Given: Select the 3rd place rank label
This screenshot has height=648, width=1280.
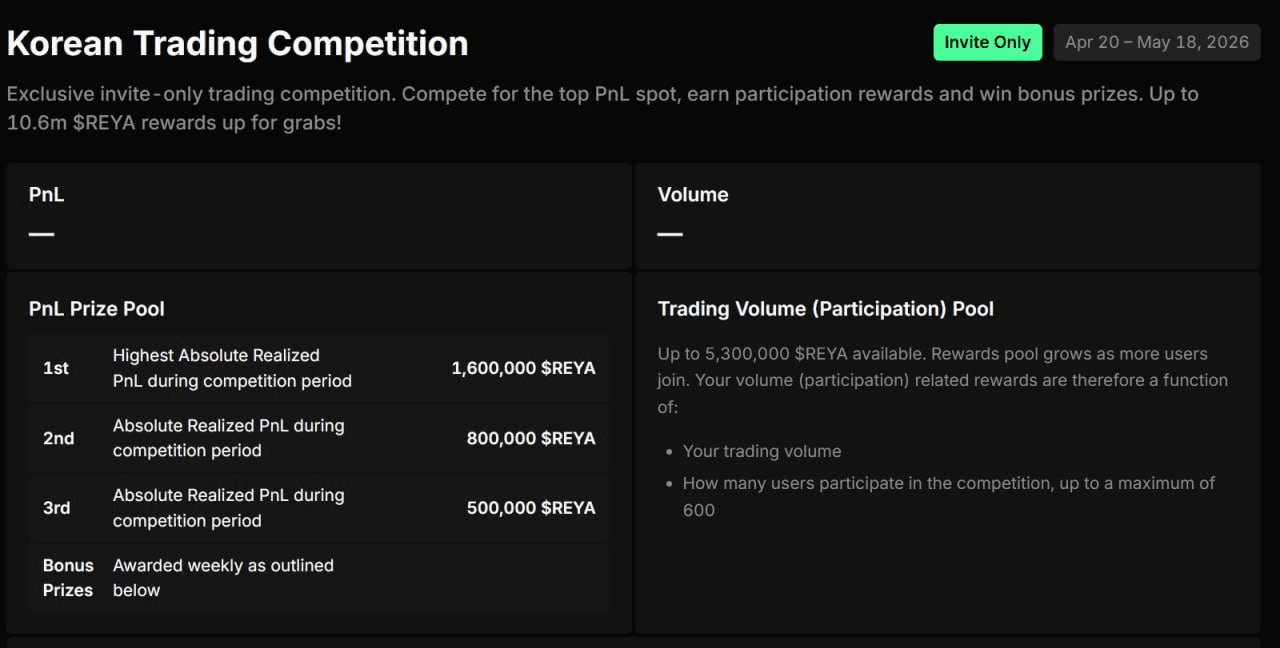Looking at the screenshot, I should point(57,508).
